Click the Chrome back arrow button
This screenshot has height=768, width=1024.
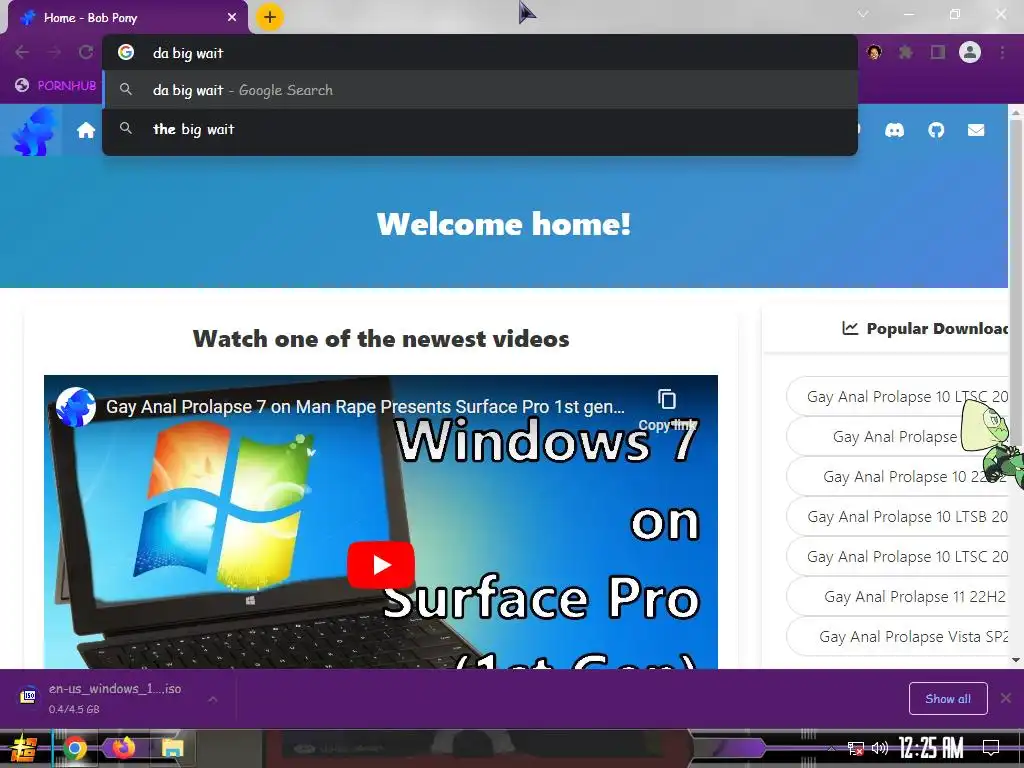[22, 52]
